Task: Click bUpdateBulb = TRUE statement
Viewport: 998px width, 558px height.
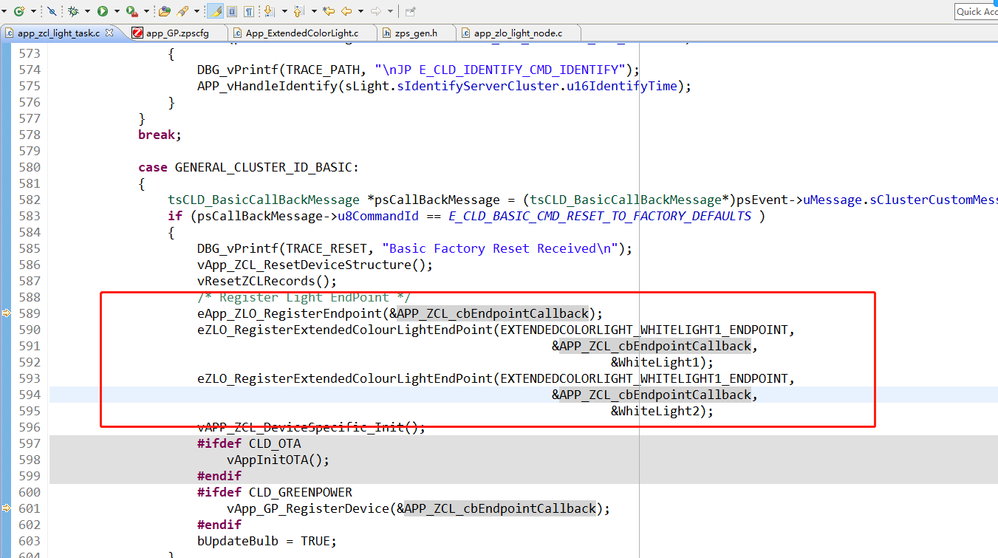Action: click(267, 541)
